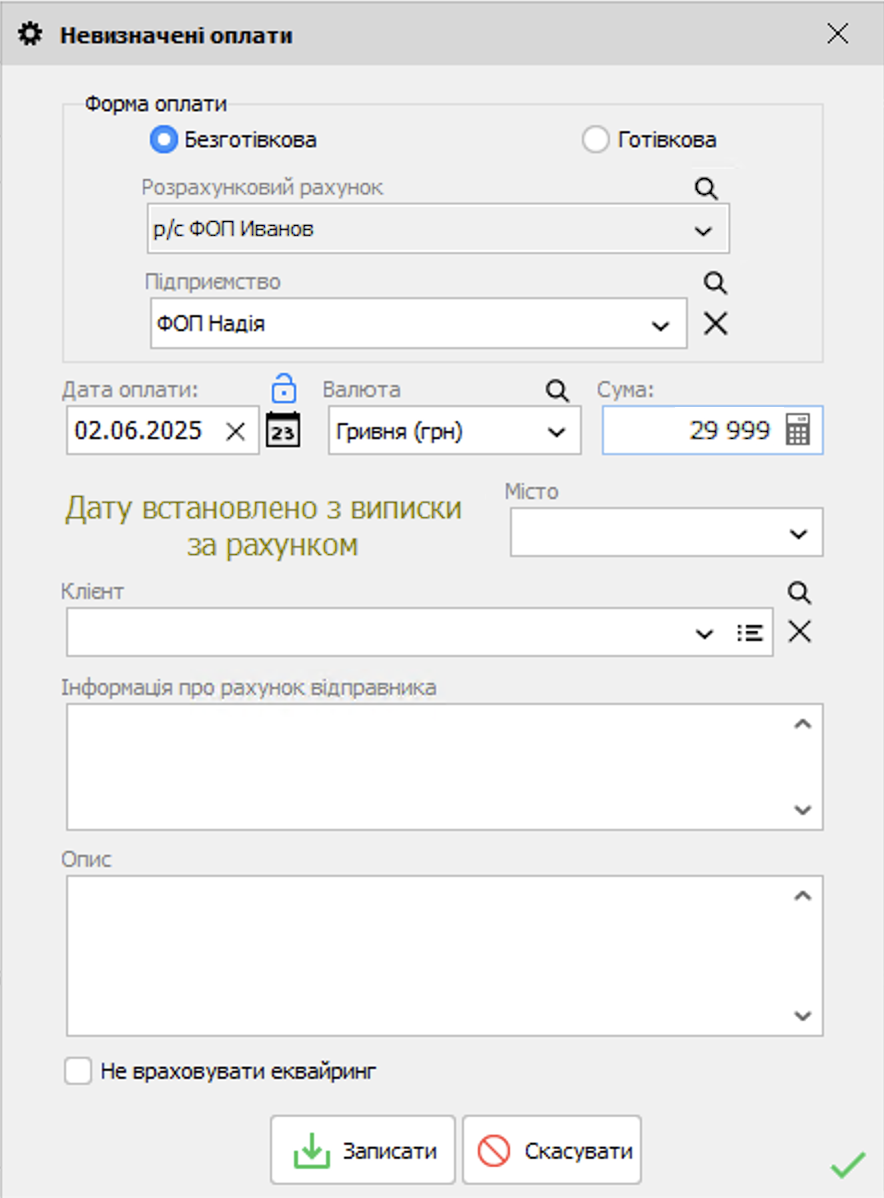This screenshot has width=884, height=1198.
Task: Open the client list icon in Клієнт field
Action: pos(749,633)
